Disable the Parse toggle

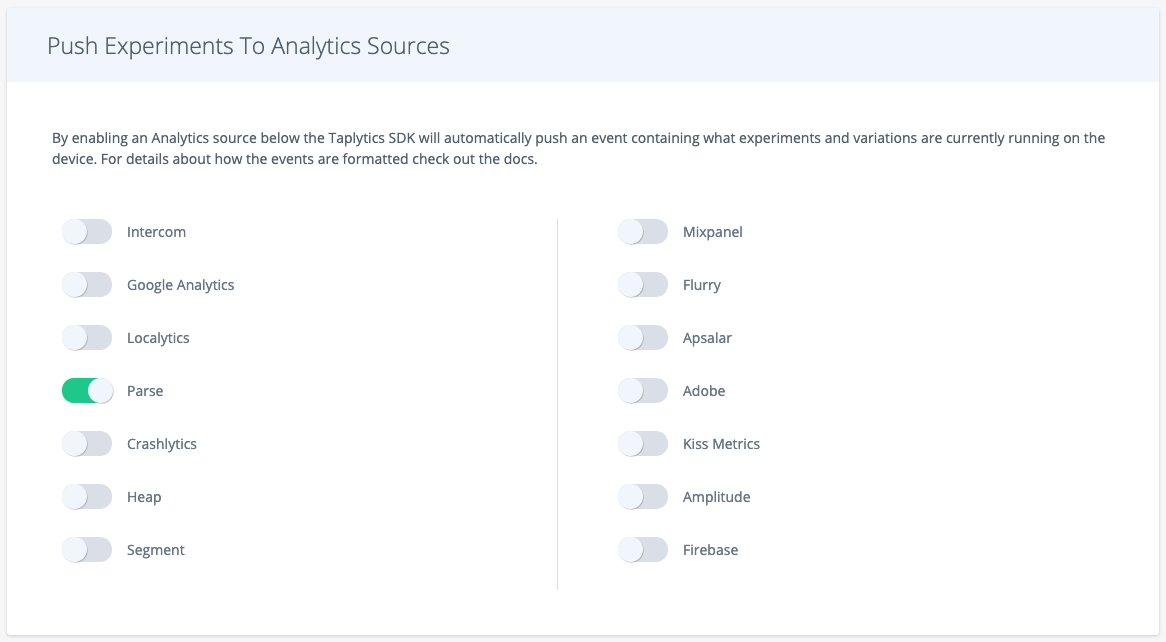pos(87,391)
